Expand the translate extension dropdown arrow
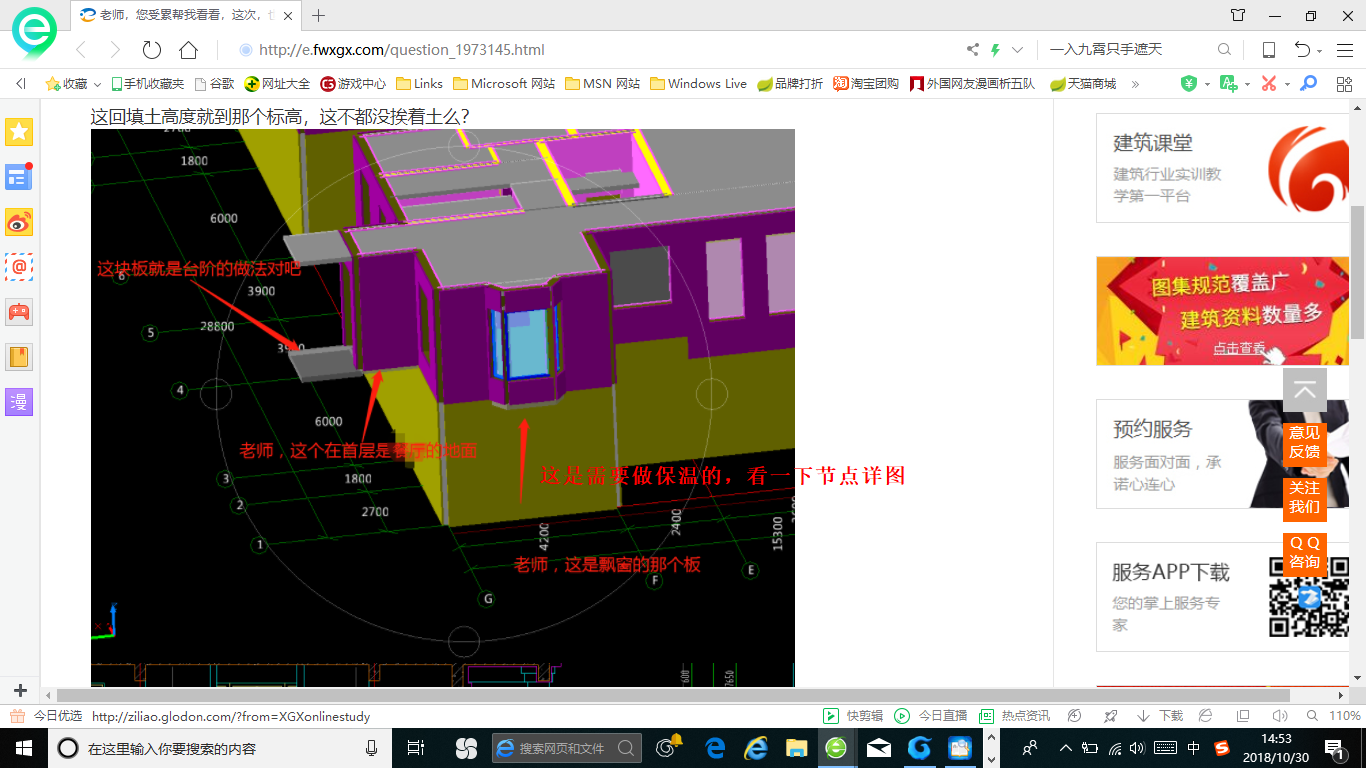 pos(1247,84)
